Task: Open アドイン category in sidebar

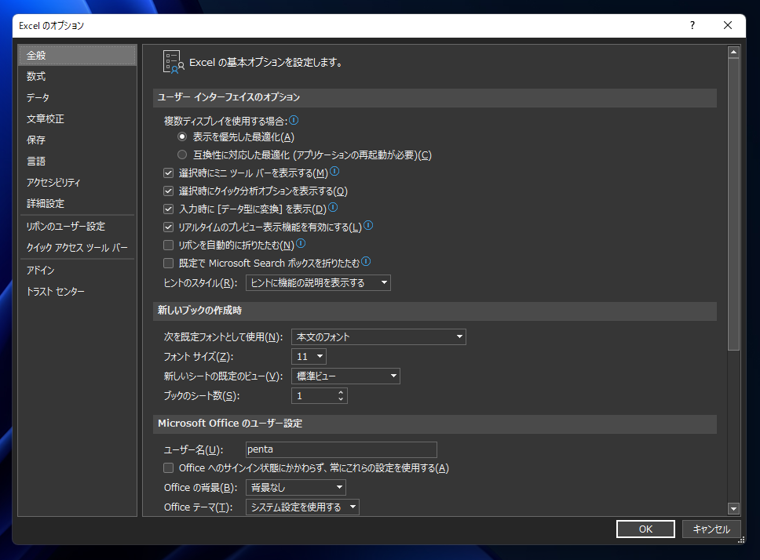Action: (x=77, y=271)
